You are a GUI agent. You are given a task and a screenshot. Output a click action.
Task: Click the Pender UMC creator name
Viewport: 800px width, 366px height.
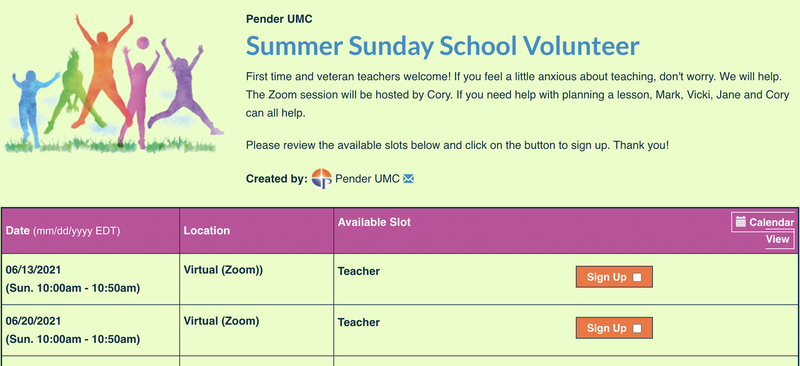tap(367, 179)
